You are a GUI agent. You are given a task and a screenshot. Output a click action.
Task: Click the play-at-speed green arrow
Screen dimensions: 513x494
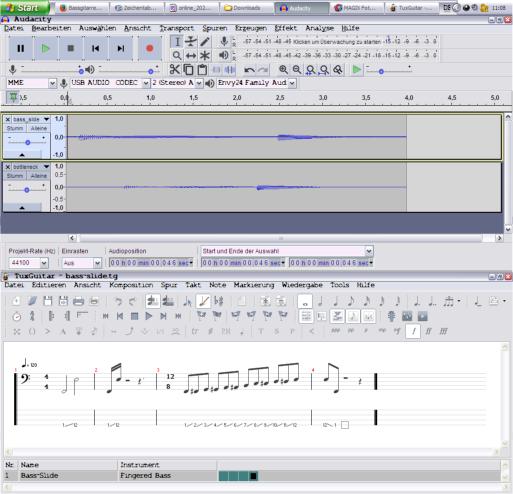pyautogui.click(x=357, y=70)
